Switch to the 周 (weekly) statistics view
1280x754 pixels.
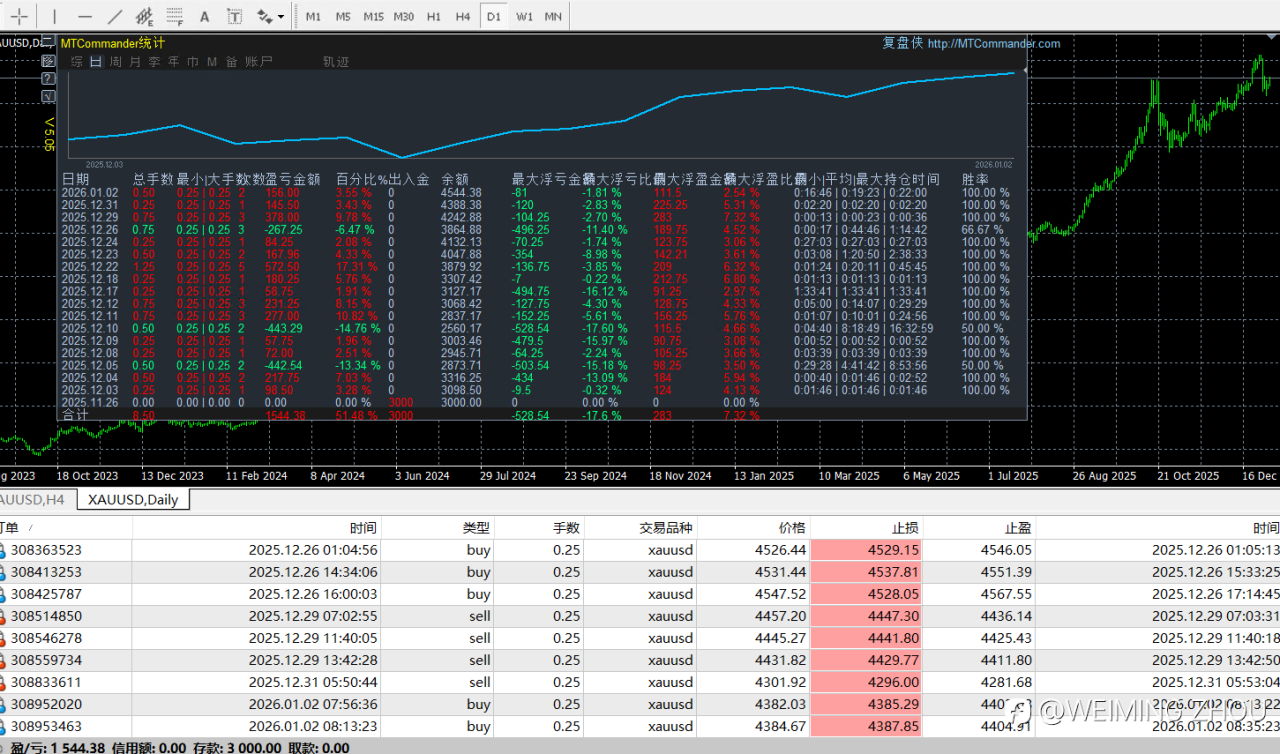pyautogui.click(x=116, y=62)
